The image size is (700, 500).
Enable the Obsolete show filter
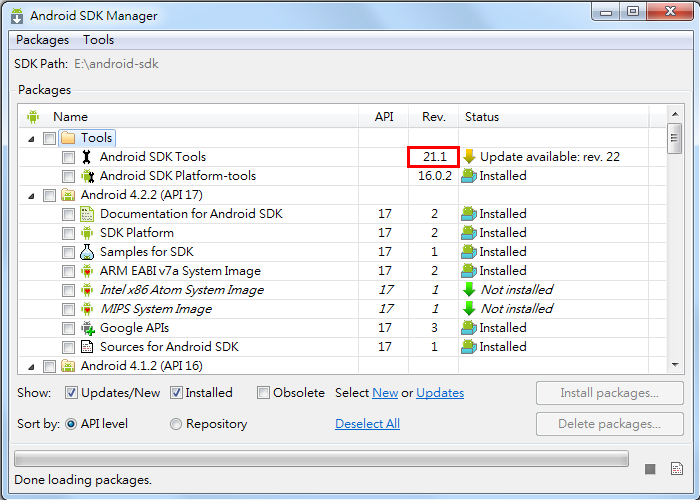pyautogui.click(x=263, y=393)
